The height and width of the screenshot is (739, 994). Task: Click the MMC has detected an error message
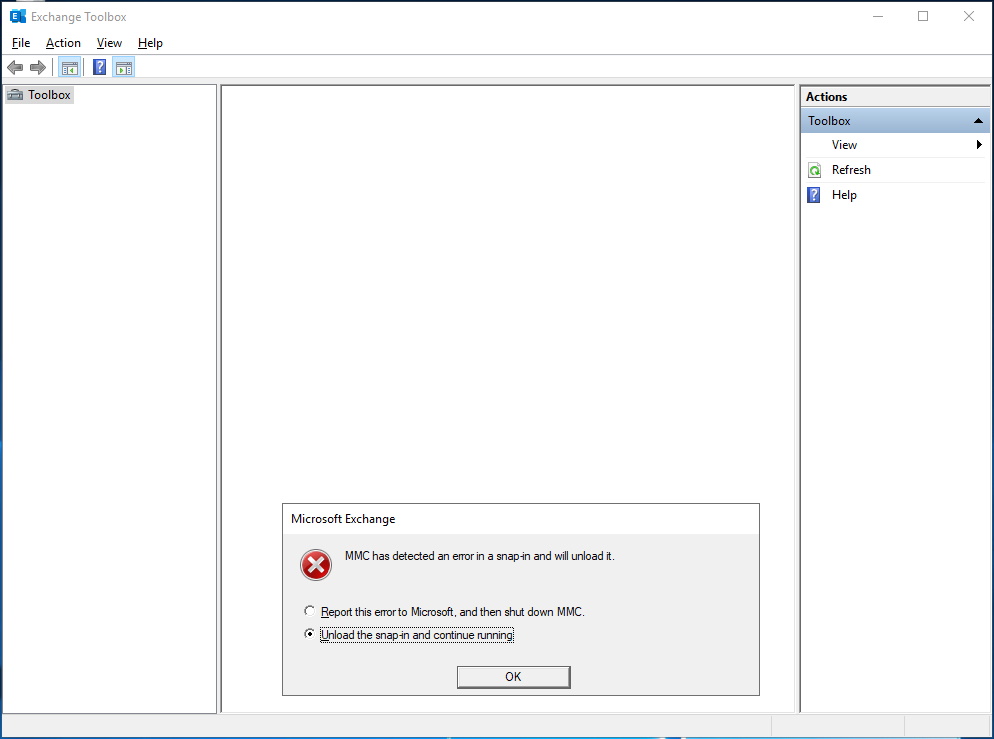click(480, 556)
